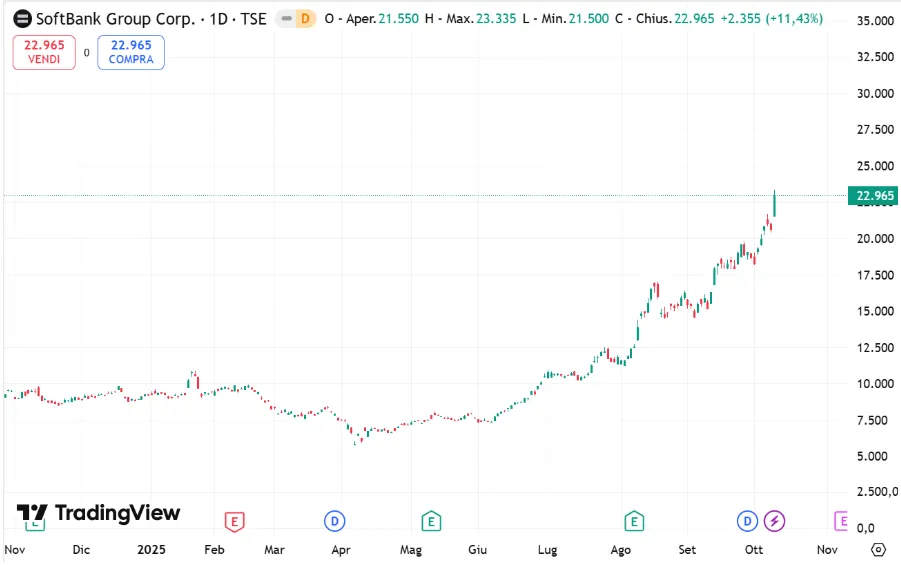901x565 pixels.
Task: Click the Ott label on time axis
Action: 754,549
